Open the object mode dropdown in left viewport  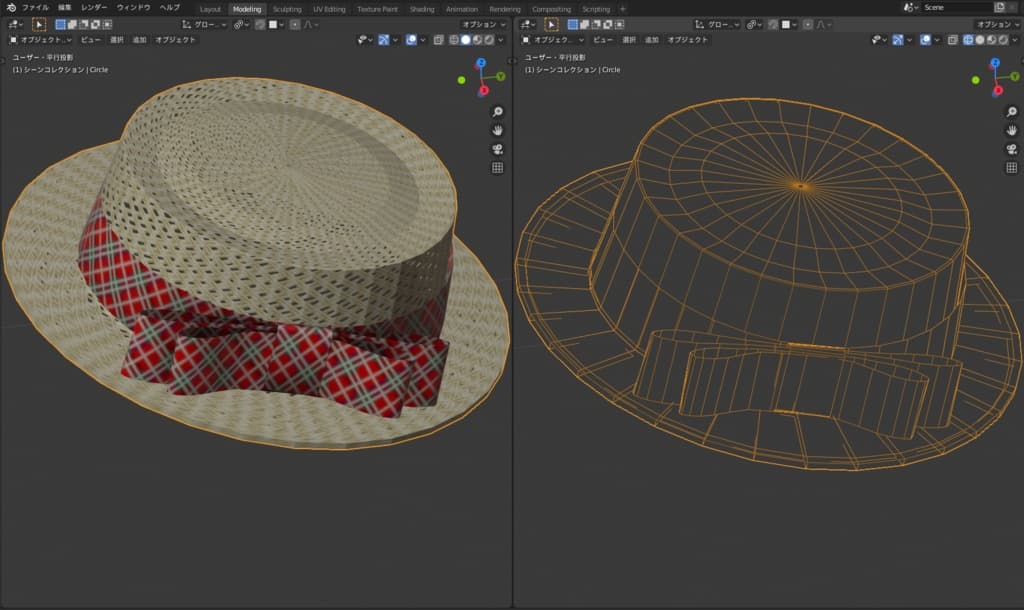[41, 40]
